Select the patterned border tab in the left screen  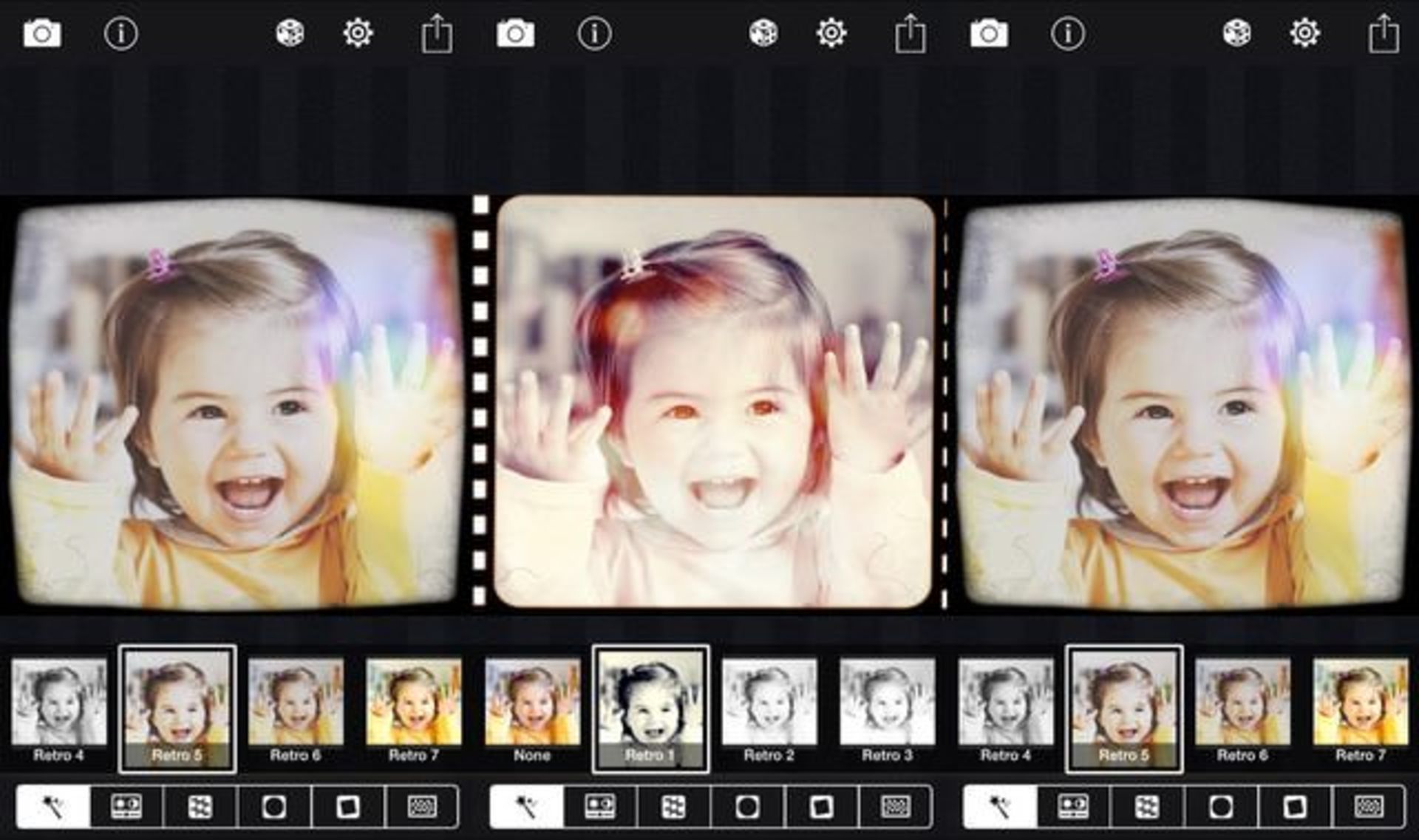[422, 807]
